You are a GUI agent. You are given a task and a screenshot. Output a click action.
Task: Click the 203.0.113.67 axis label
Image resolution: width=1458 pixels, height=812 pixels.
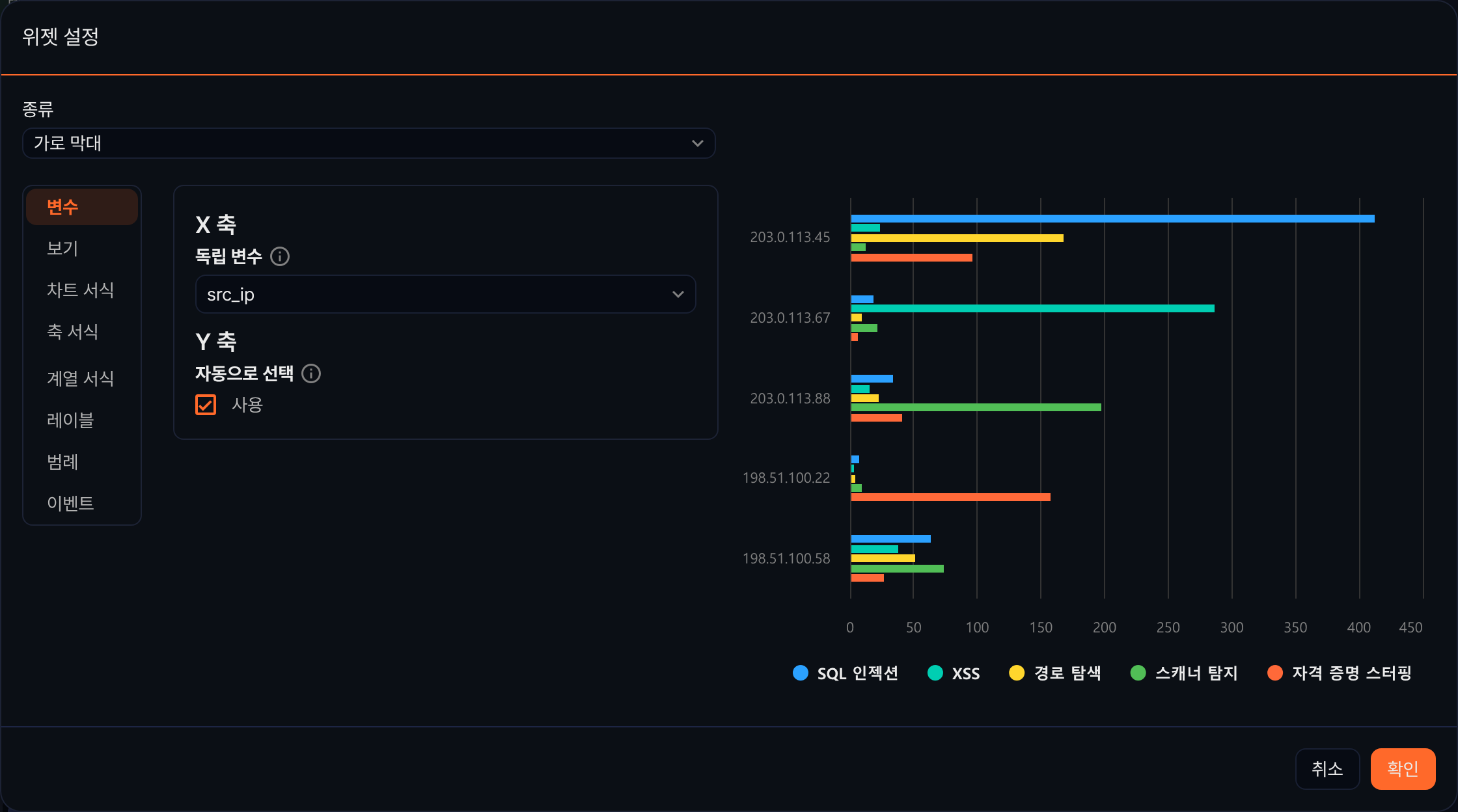click(x=790, y=318)
